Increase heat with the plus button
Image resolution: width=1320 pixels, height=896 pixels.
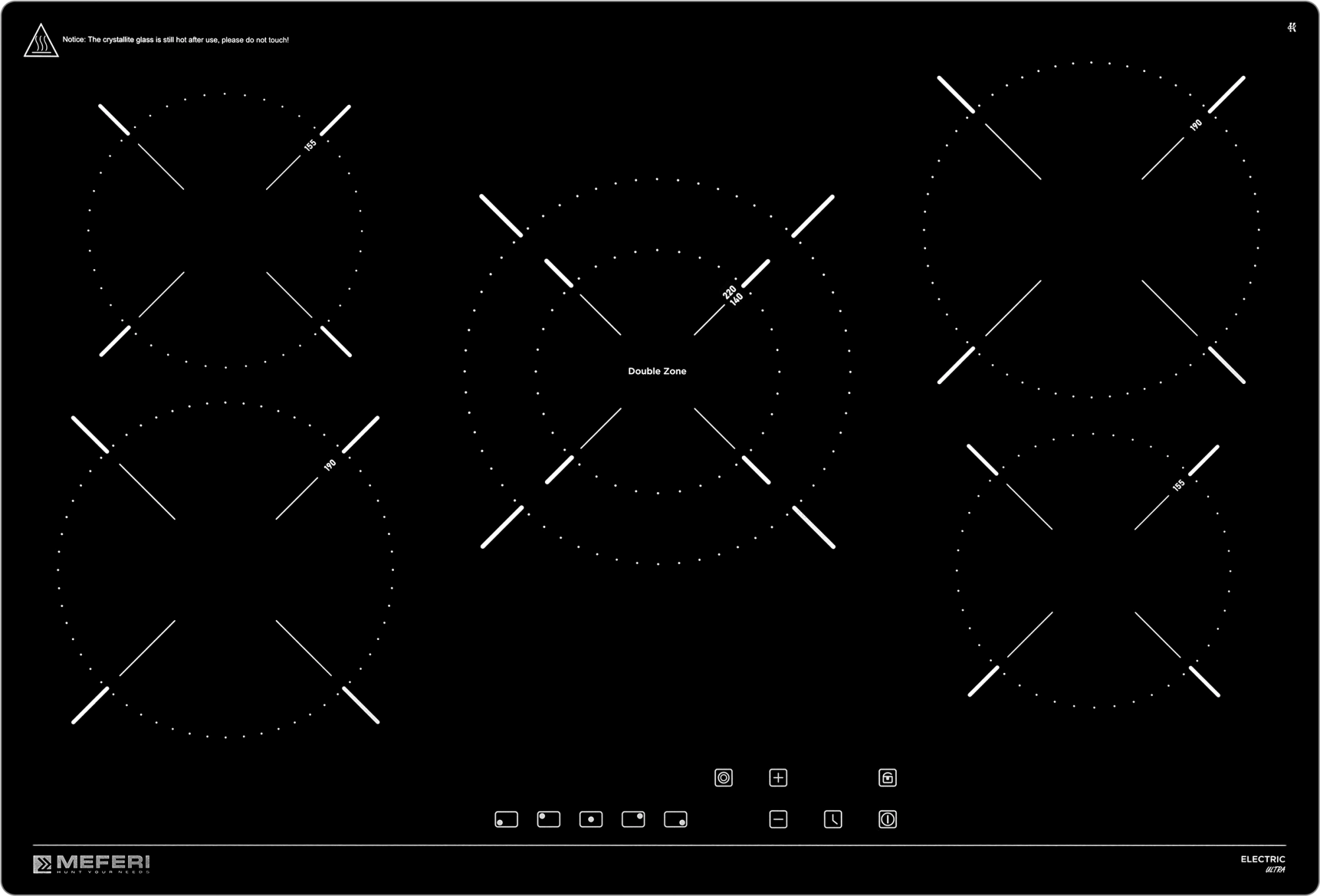click(x=778, y=778)
